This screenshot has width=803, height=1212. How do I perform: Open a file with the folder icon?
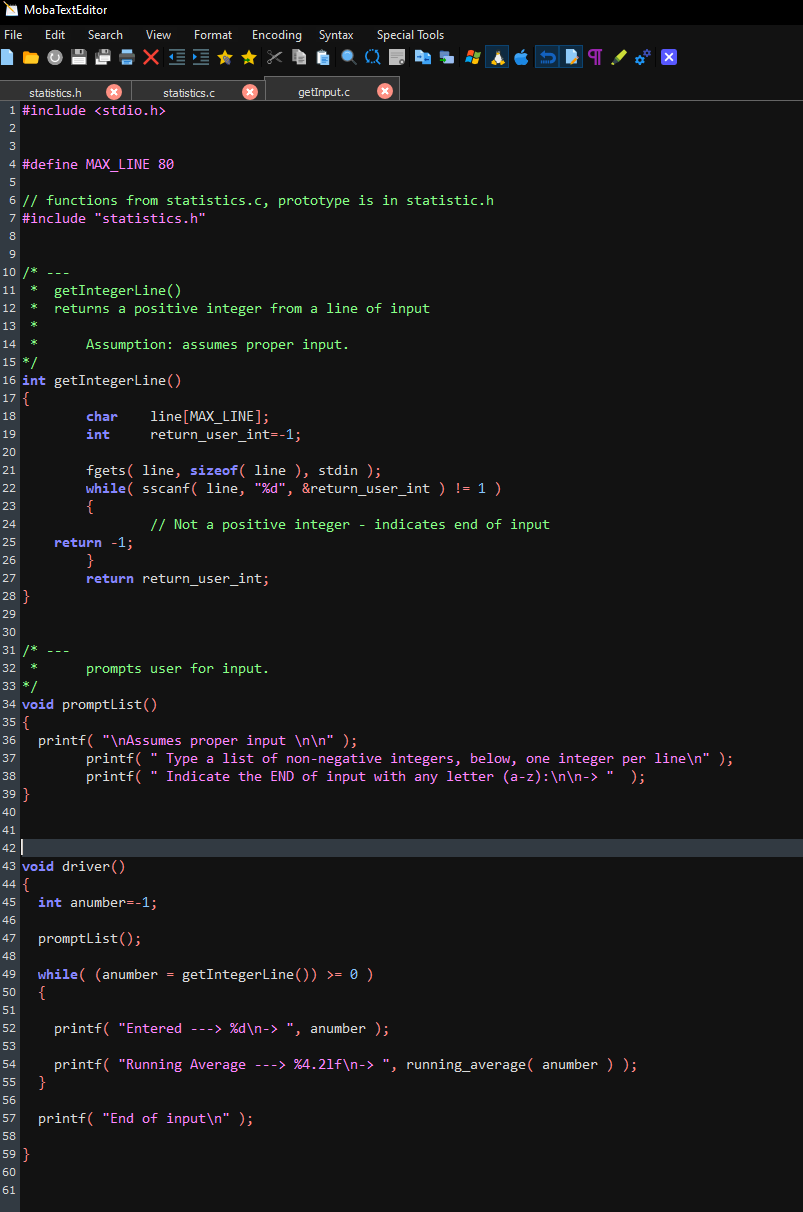coord(31,57)
